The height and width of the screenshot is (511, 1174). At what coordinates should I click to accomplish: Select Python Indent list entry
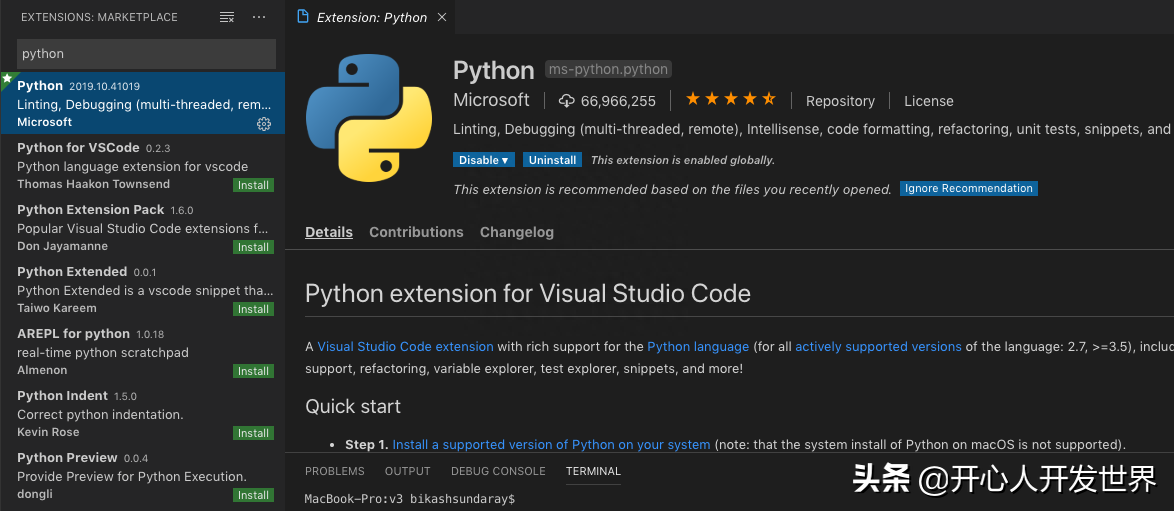142,414
